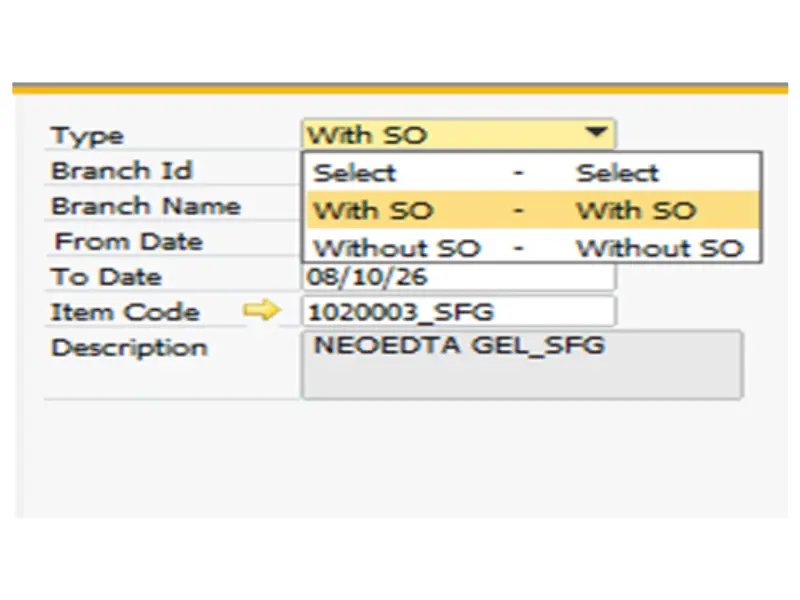Click the yellow link arrow beside Item Code
The image size is (800, 600).
point(261,310)
